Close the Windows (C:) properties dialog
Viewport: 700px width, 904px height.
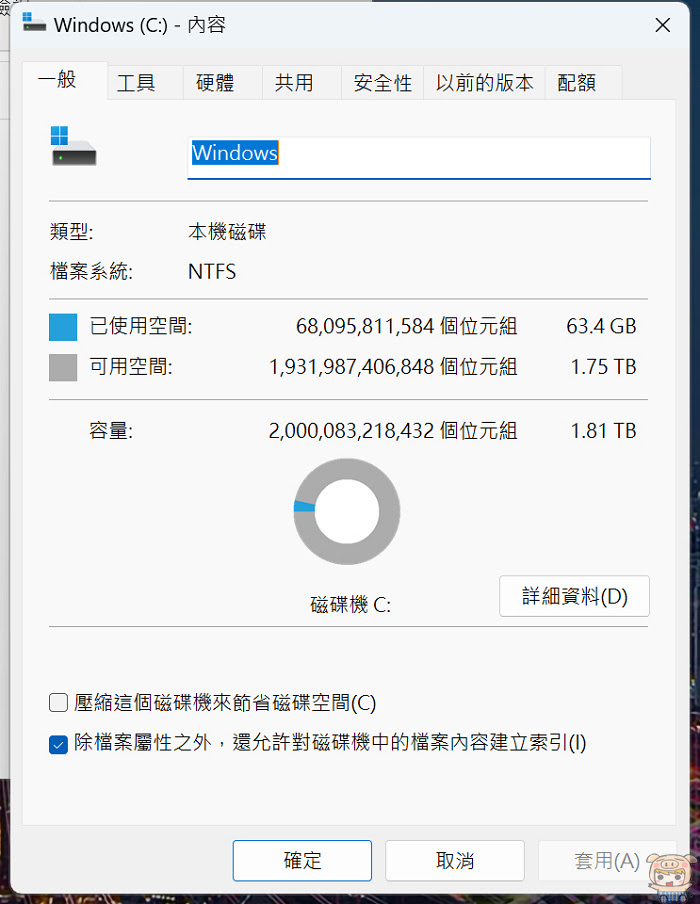663,25
